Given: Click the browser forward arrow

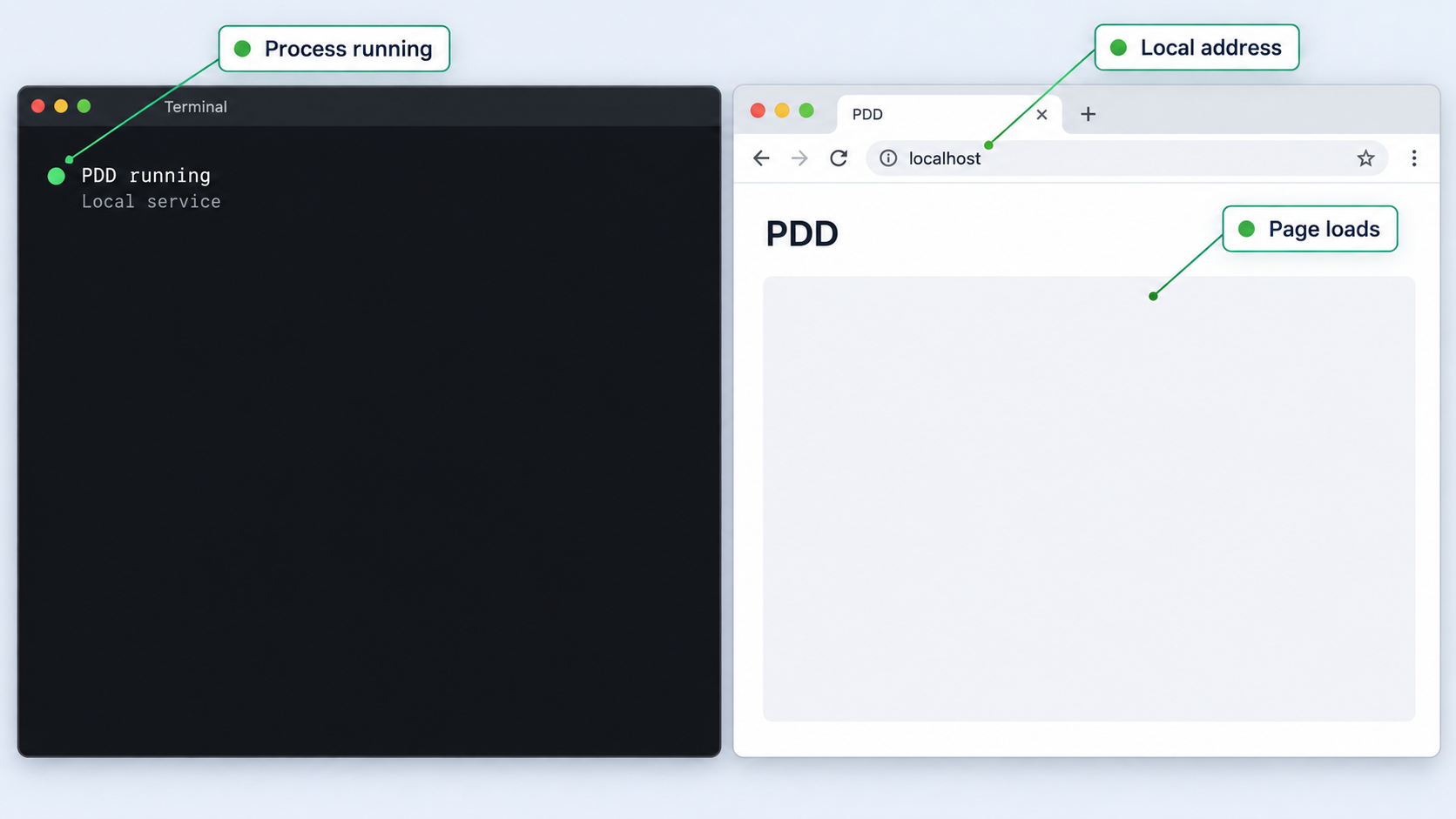Looking at the screenshot, I should coord(799,158).
